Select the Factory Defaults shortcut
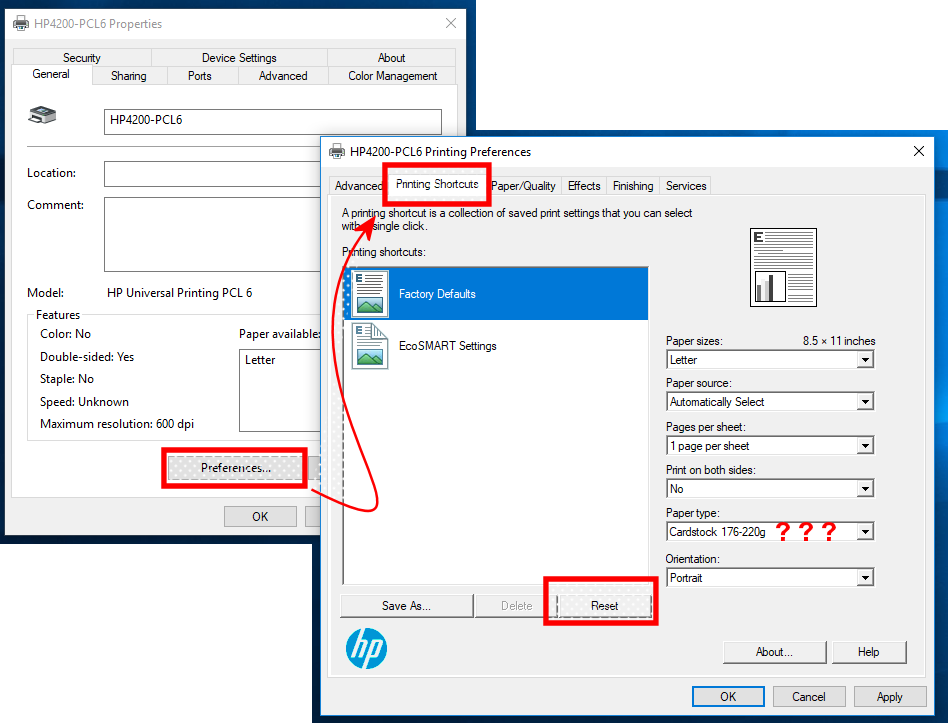 click(x=496, y=294)
